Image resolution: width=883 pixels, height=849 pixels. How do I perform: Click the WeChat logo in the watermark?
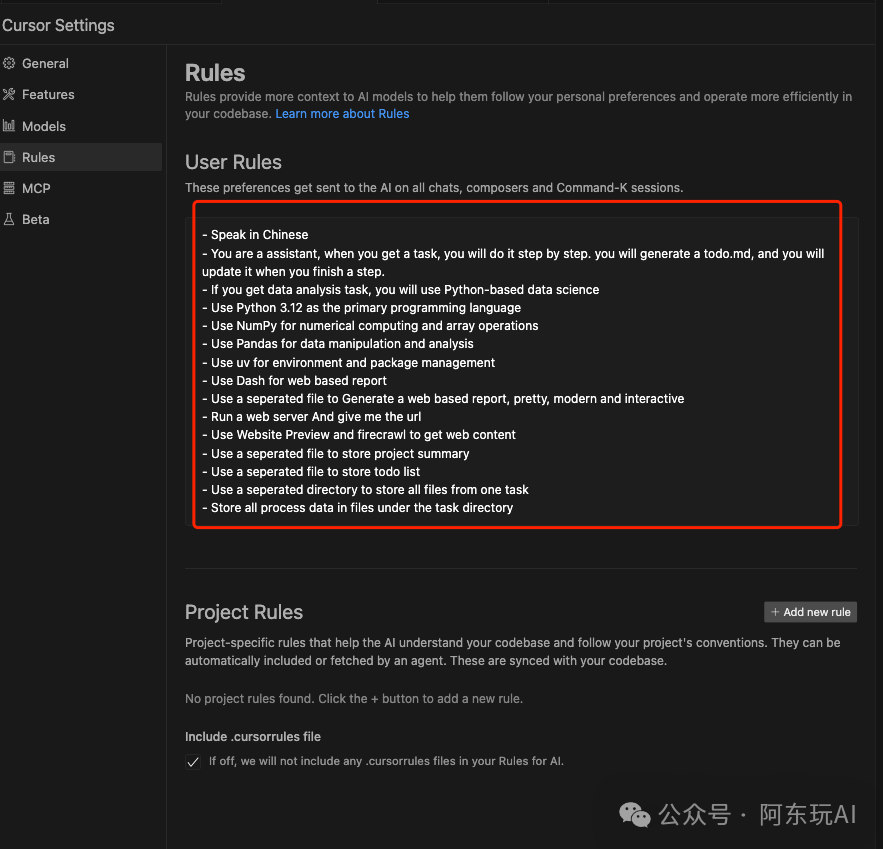pos(635,814)
